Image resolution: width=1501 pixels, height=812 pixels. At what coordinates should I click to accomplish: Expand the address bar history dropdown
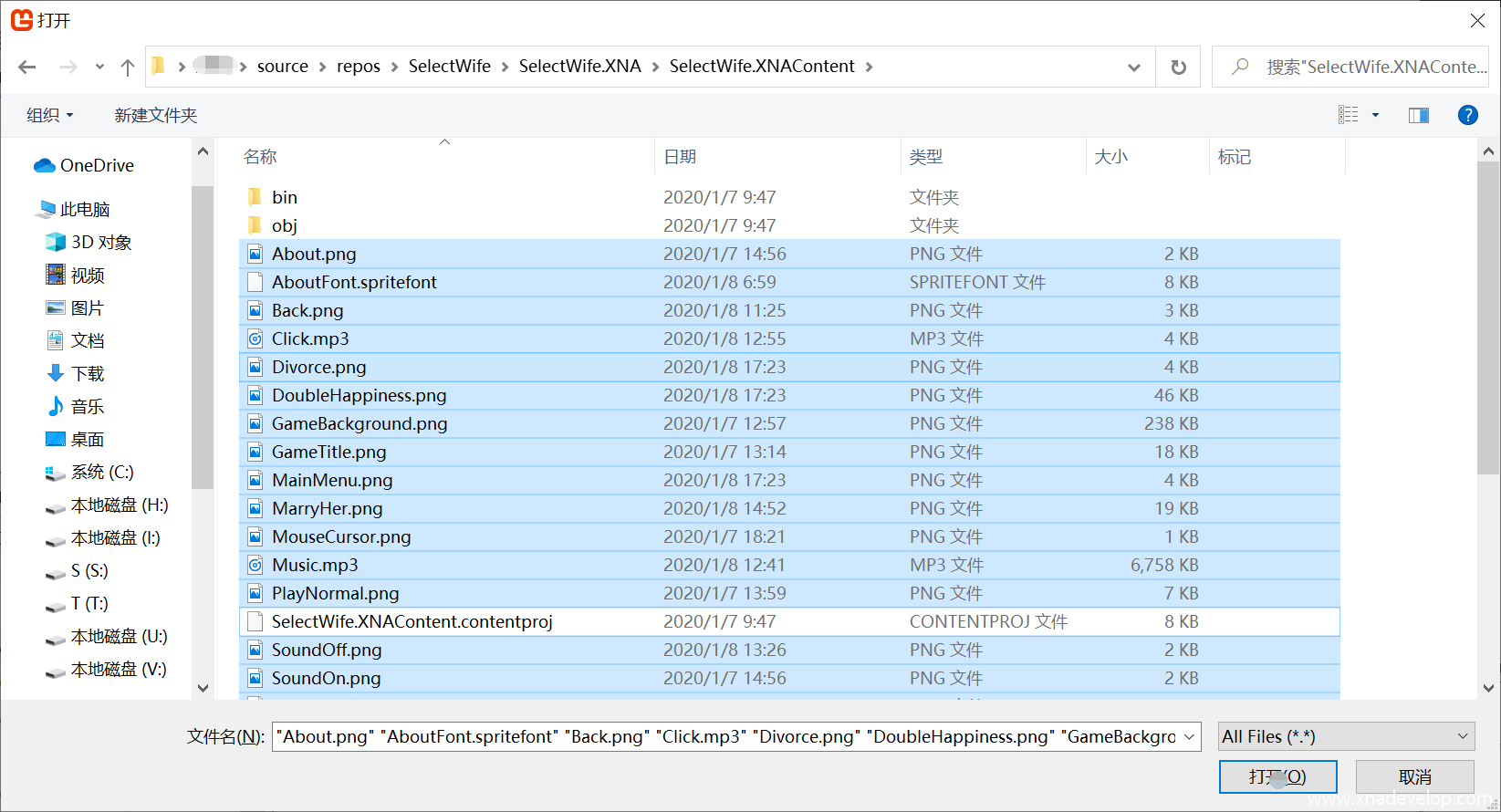point(1133,67)
